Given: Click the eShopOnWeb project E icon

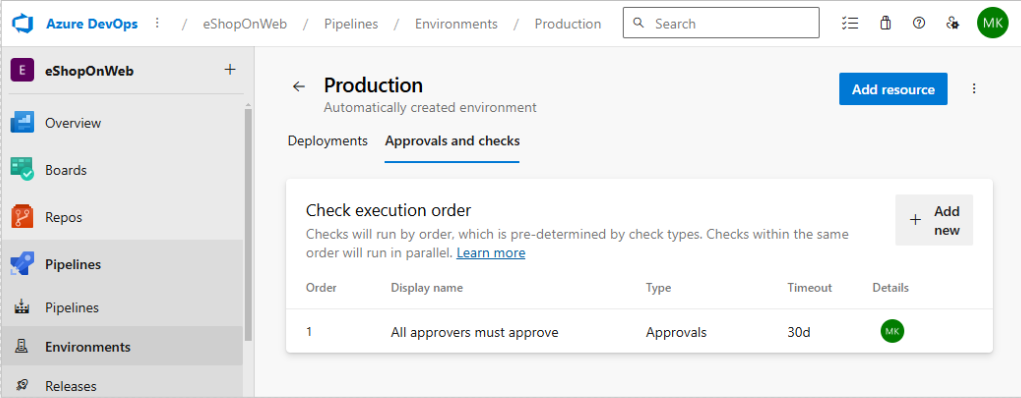Looking at the screenshot, I should click(23, 70).
